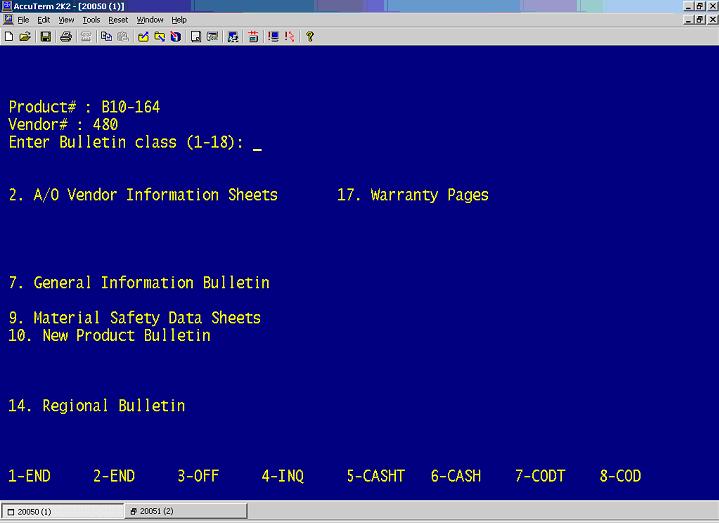Open the File menu
This screenshot has height=523, width=719.
coord(22,20)
